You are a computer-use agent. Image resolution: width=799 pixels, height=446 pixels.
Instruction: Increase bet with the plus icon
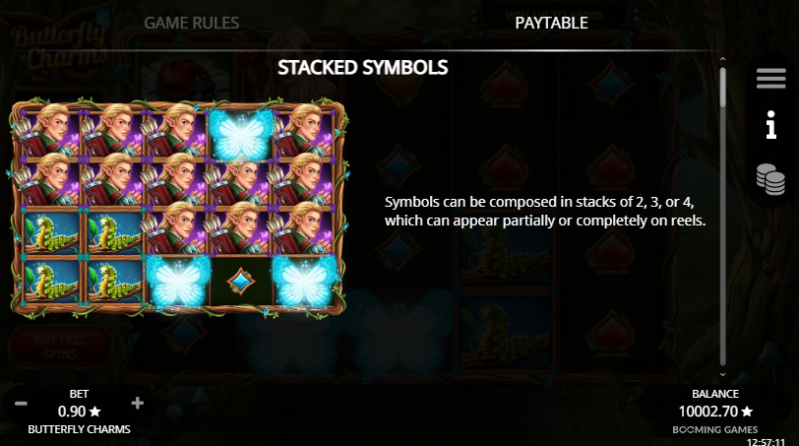point(137,403)
